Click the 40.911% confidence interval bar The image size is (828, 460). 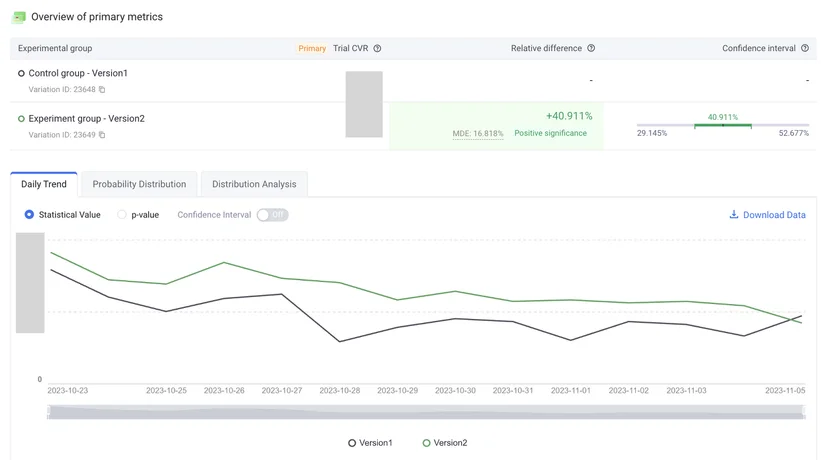[722, 125]
